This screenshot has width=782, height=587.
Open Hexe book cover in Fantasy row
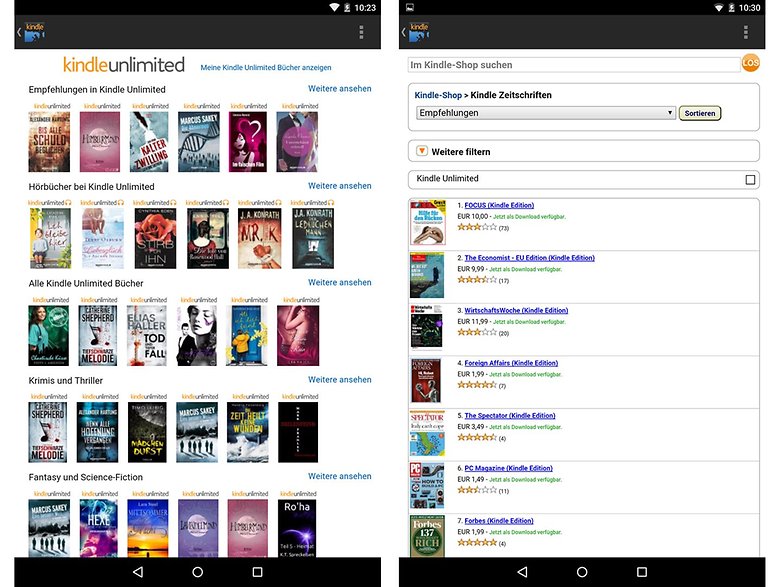tap(99, 528)
